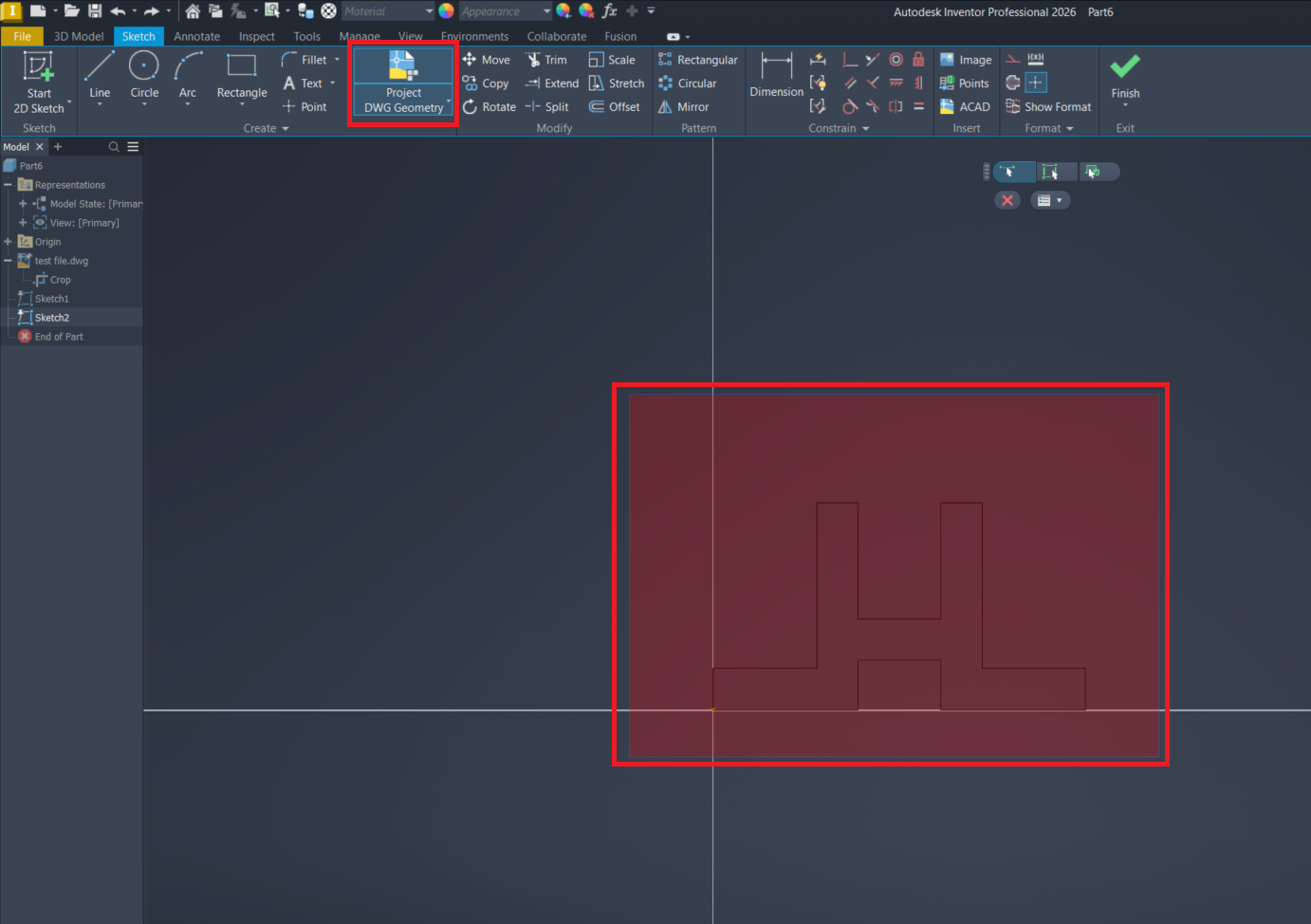1311x924 pixels.
Task: Select the Dimension tool
Action: (x=776, y=76)
